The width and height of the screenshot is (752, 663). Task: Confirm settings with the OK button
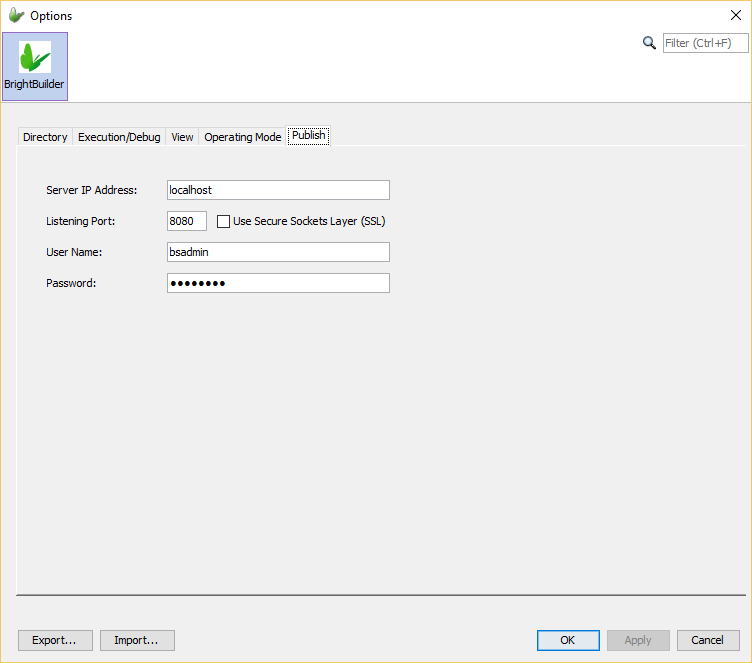tap(567, 640)
